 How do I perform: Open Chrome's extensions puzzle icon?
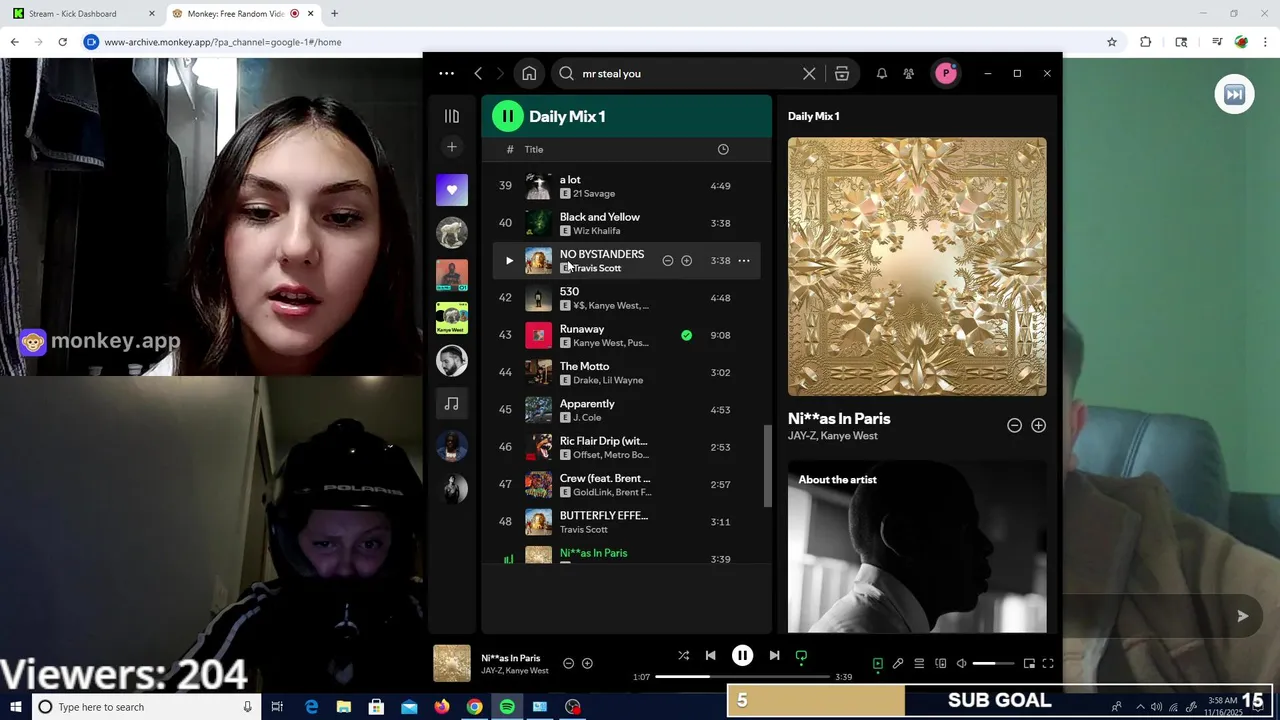pyautogui.click(x=1146, y=42)
